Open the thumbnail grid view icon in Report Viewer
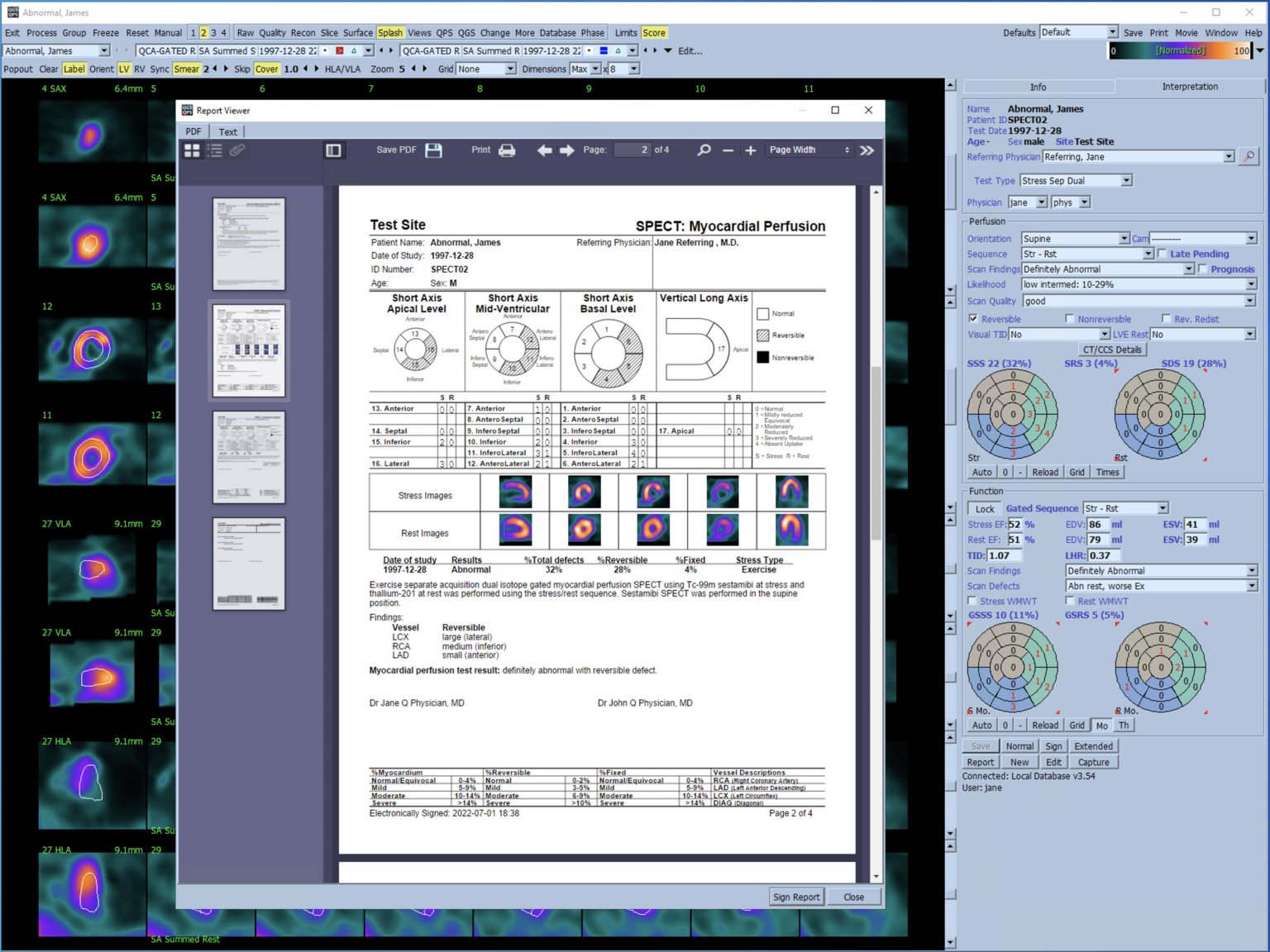The width and height of the screenshot is (1270, 952). (192, 150)
